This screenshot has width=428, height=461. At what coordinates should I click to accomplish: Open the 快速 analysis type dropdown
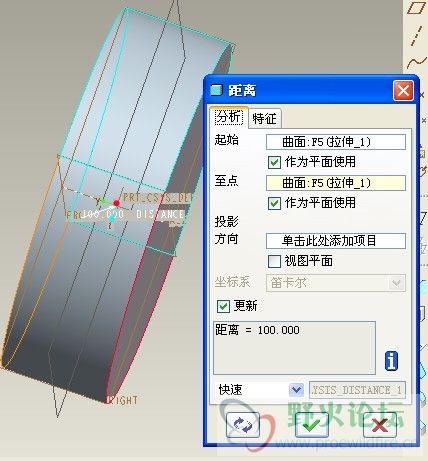(x=260, y=390)
